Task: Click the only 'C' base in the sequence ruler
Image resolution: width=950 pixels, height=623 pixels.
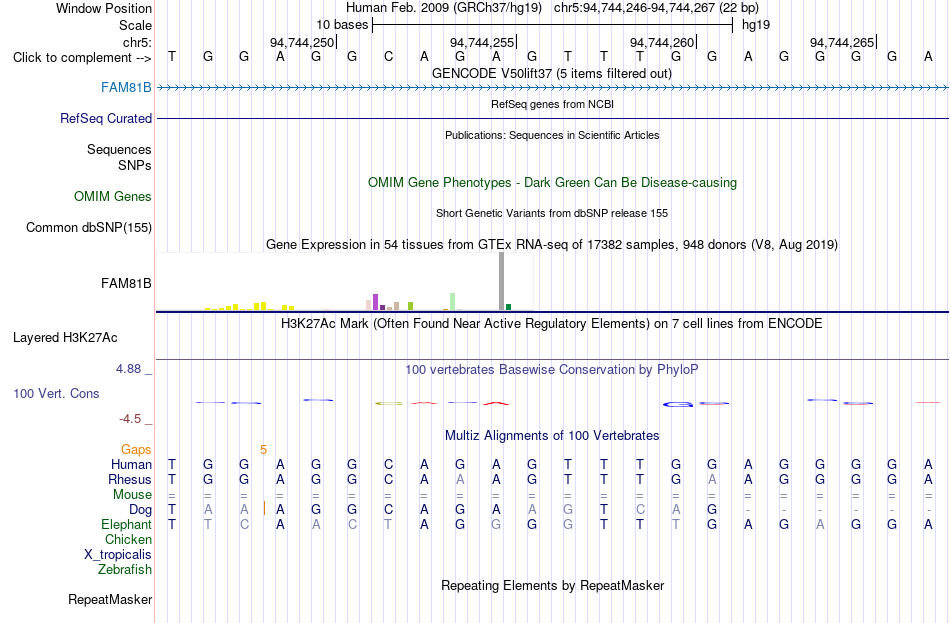Action: [388, 57]
